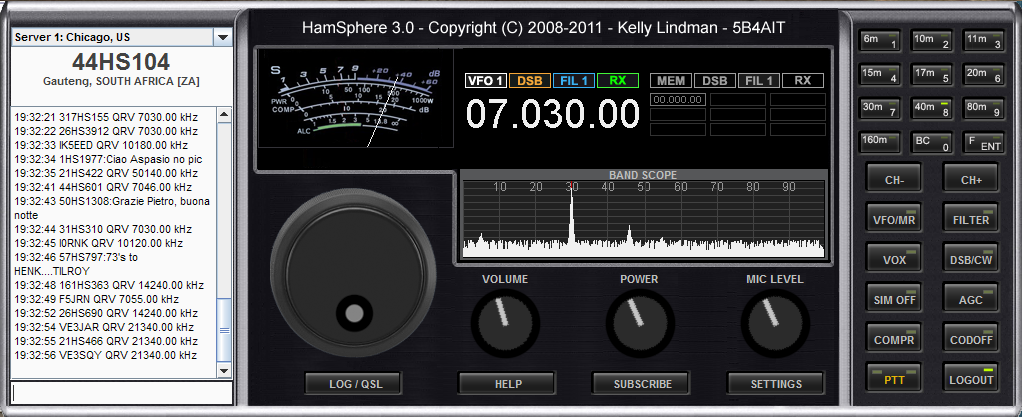The height and width of the screenshot is (417, 1022).
Task: Click the green RX indicator
Action: pos(617,81)
